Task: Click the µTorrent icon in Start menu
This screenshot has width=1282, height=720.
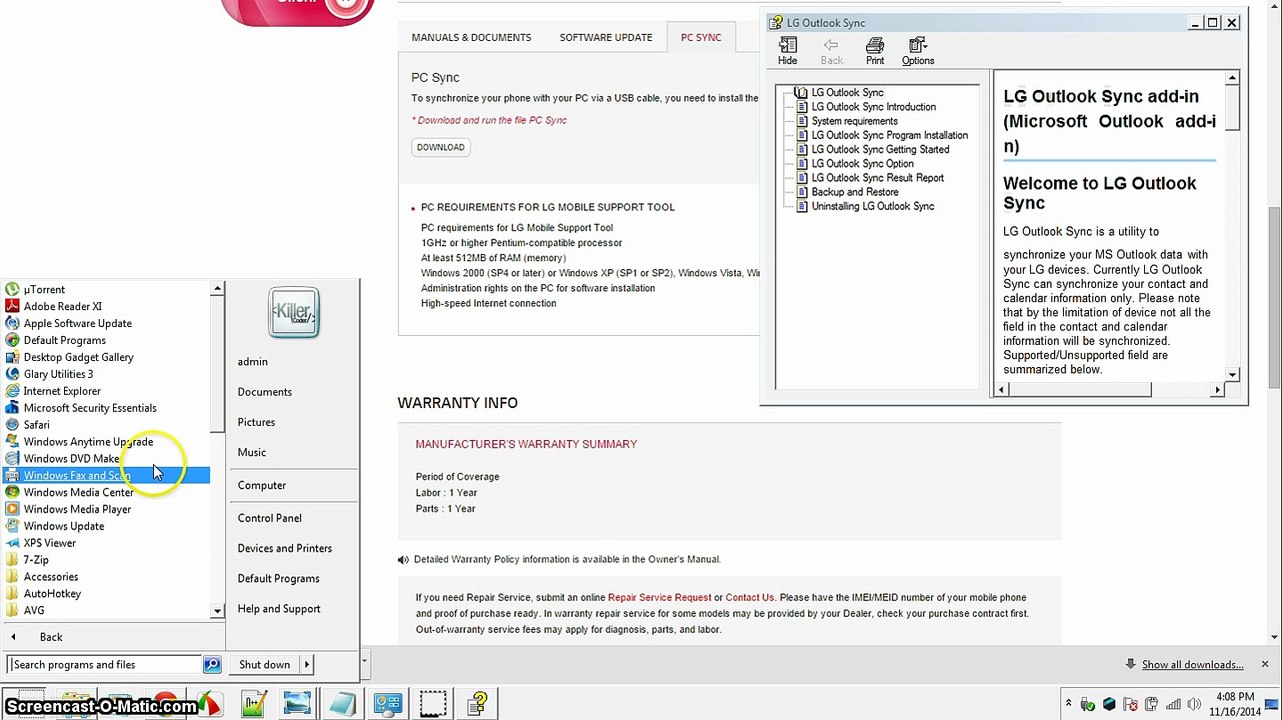Action: tap(12, 289)
